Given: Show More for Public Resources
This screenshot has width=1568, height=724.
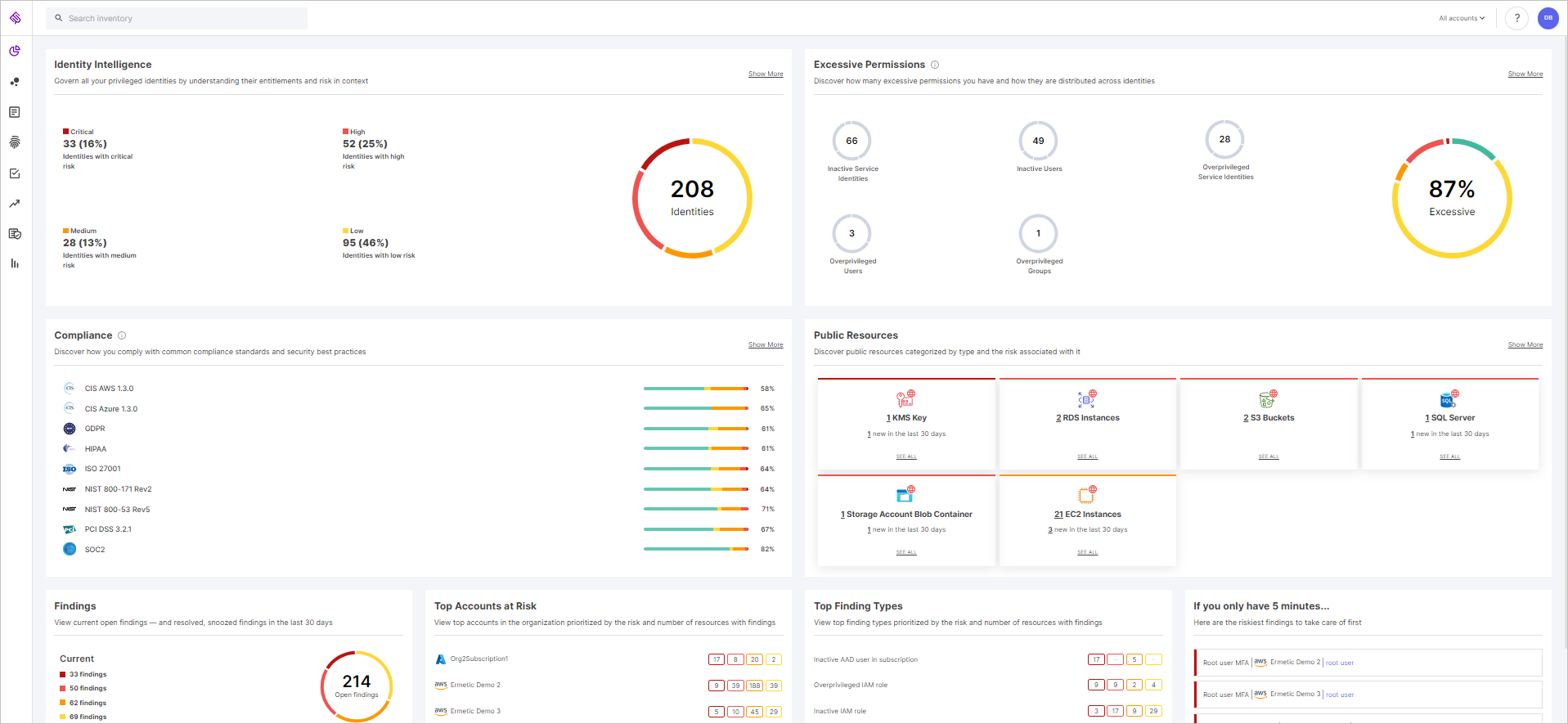Looking at the screenshot, I should click(x=1525, y=345).
